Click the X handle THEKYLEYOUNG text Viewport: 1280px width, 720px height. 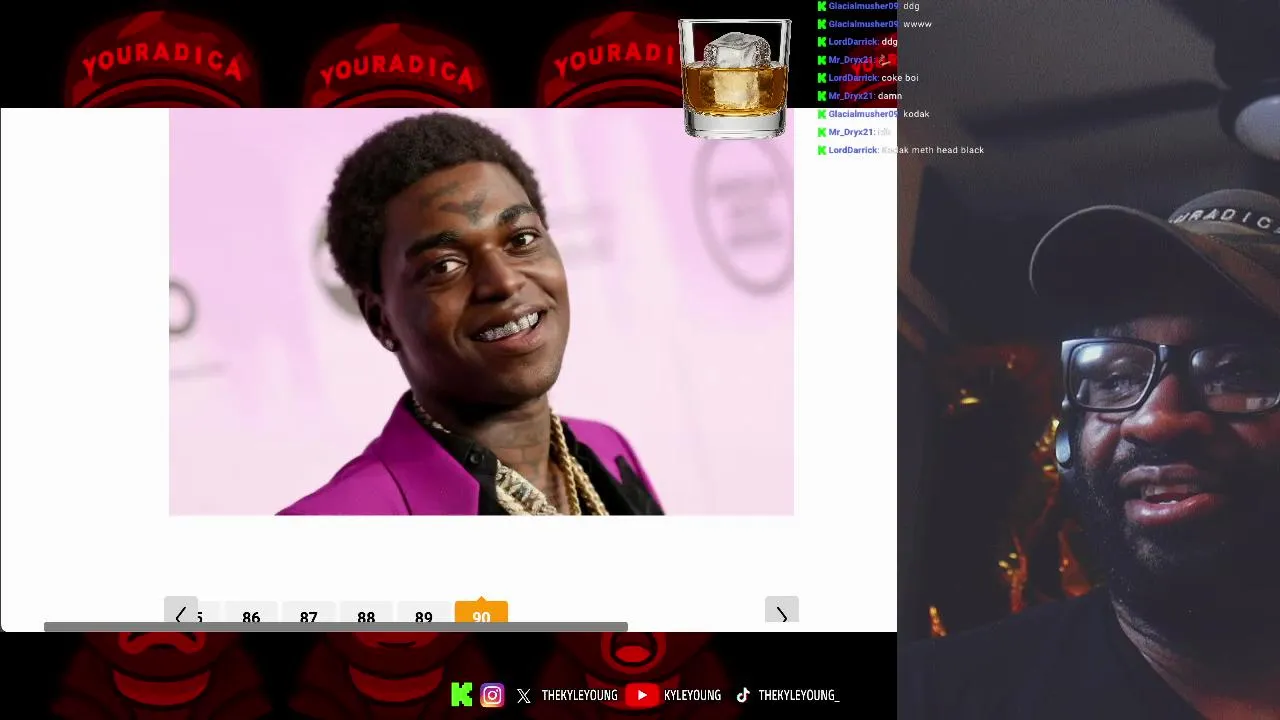click(579, 695)
